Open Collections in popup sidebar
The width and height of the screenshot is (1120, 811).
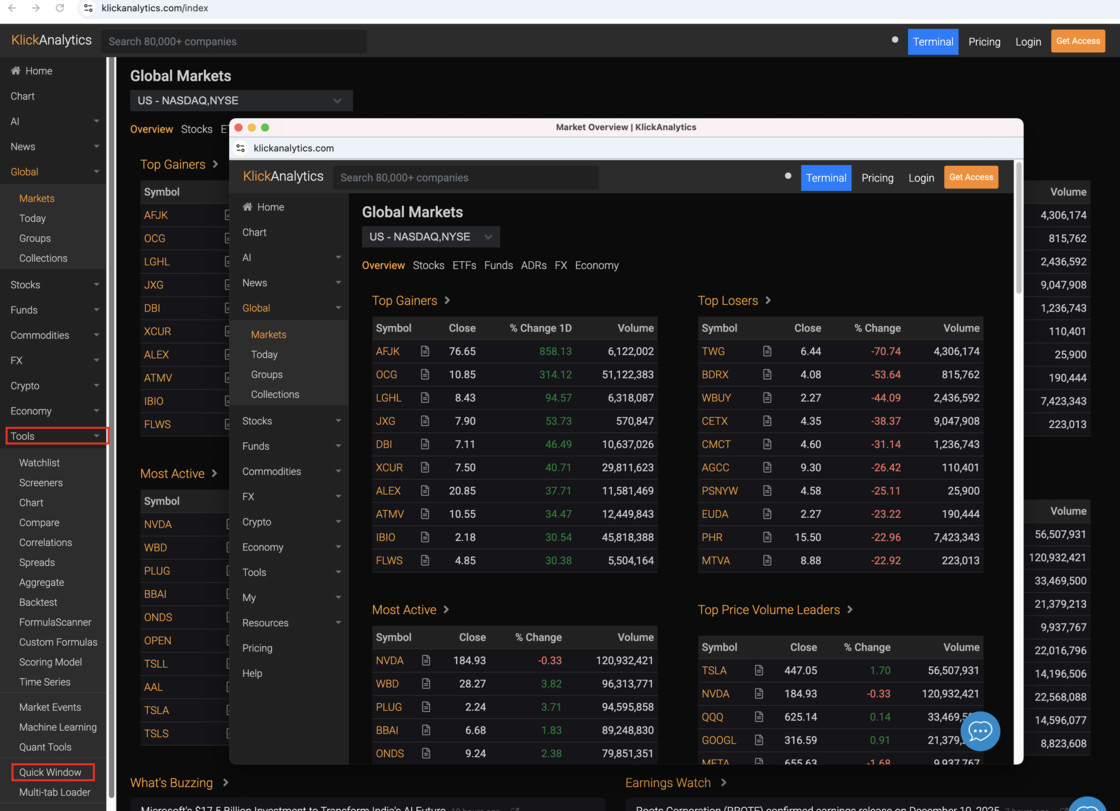coord(275,394)
